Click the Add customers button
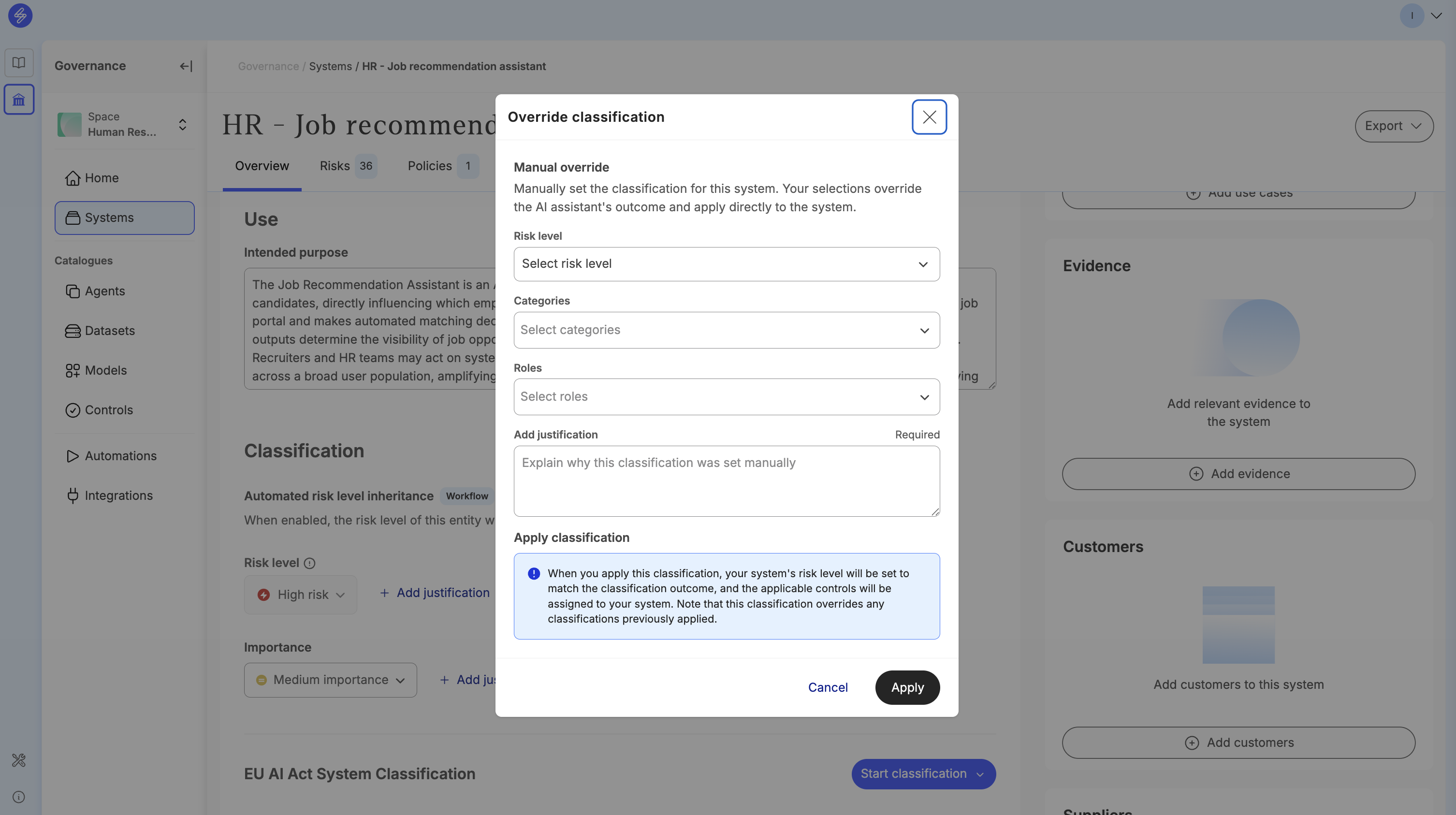1456x815 pixels. coord(1238,742)
